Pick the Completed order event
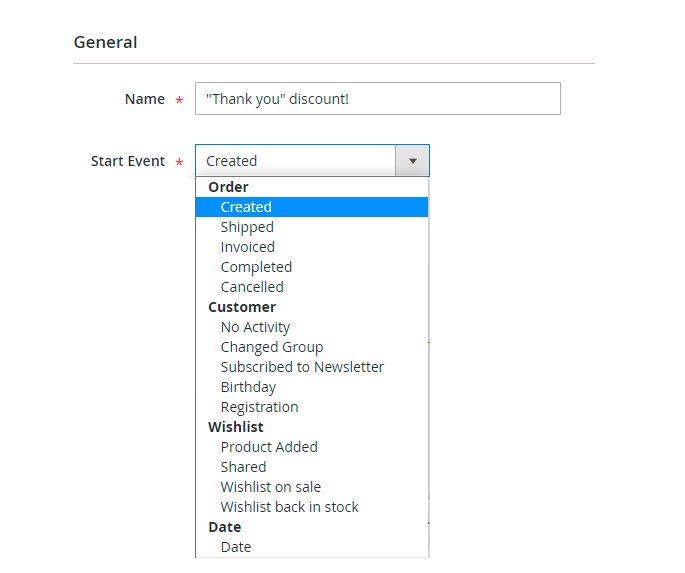The image size is (685, 573). (x=312, y=267)
